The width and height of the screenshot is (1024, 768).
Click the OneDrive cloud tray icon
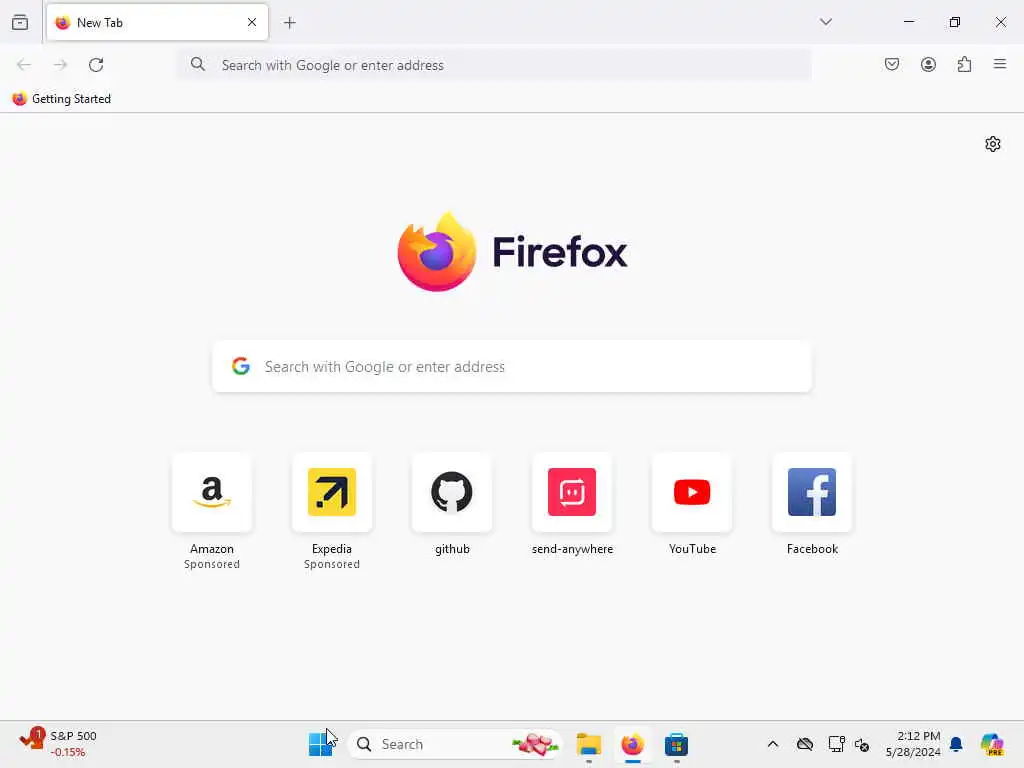pyautogui.click(x=805, y=744)
